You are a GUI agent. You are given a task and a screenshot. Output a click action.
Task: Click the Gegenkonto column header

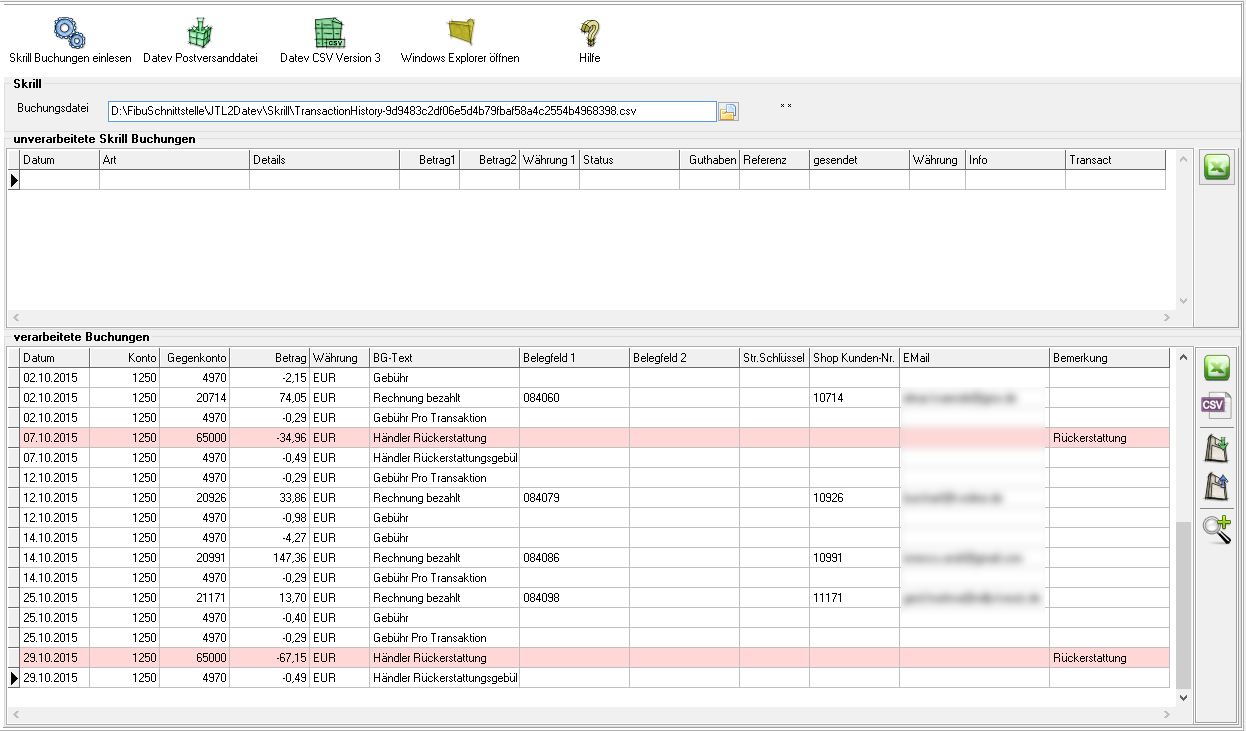(194, 358)
